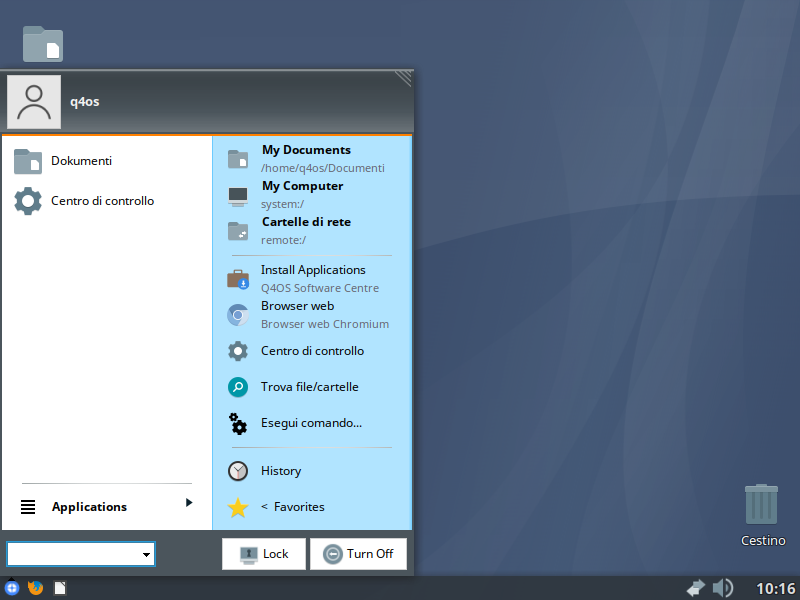Select Esegui comando... menu entry

[311, 423]
